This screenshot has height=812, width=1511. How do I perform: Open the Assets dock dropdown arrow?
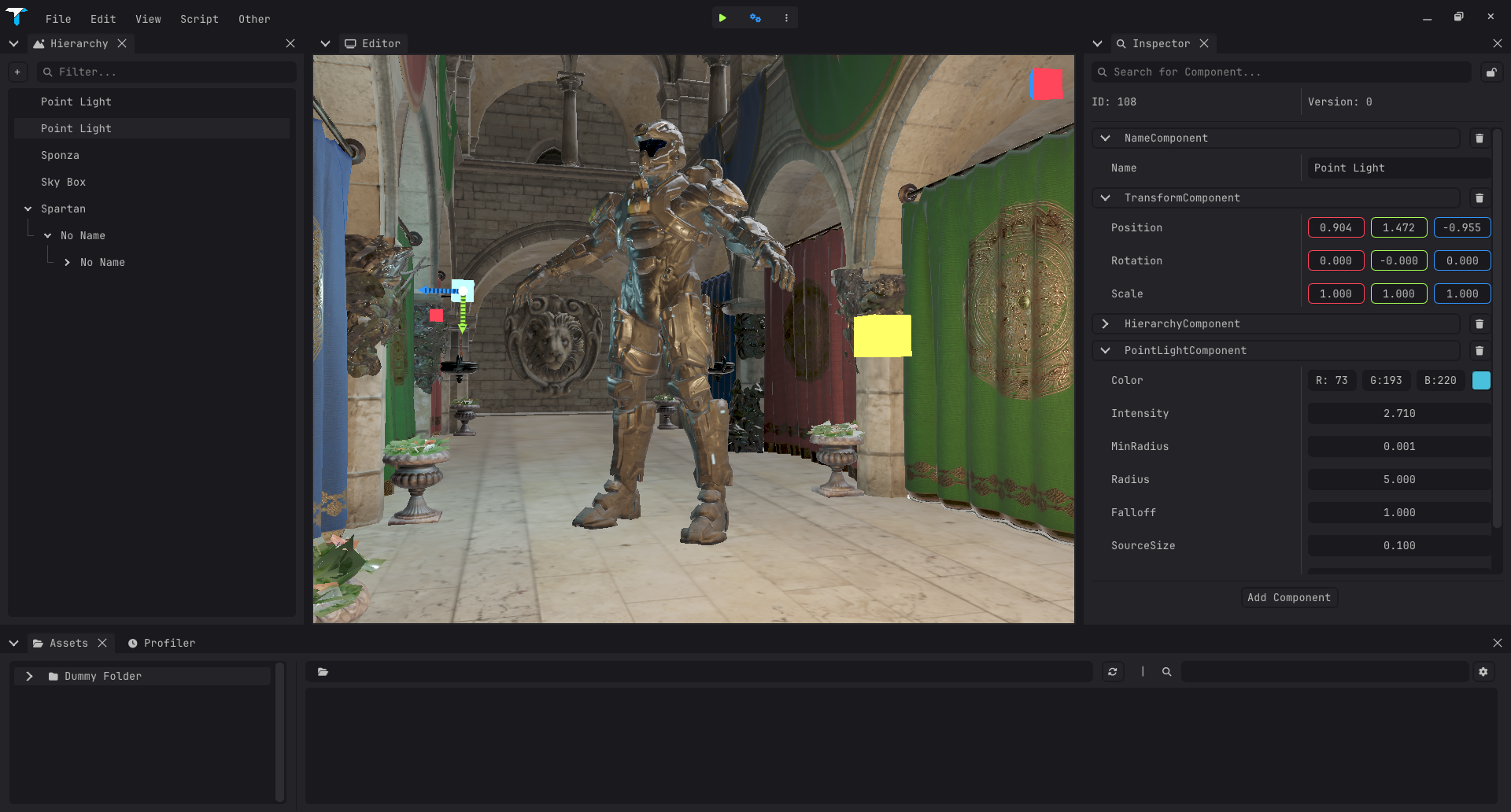(13, 644)
